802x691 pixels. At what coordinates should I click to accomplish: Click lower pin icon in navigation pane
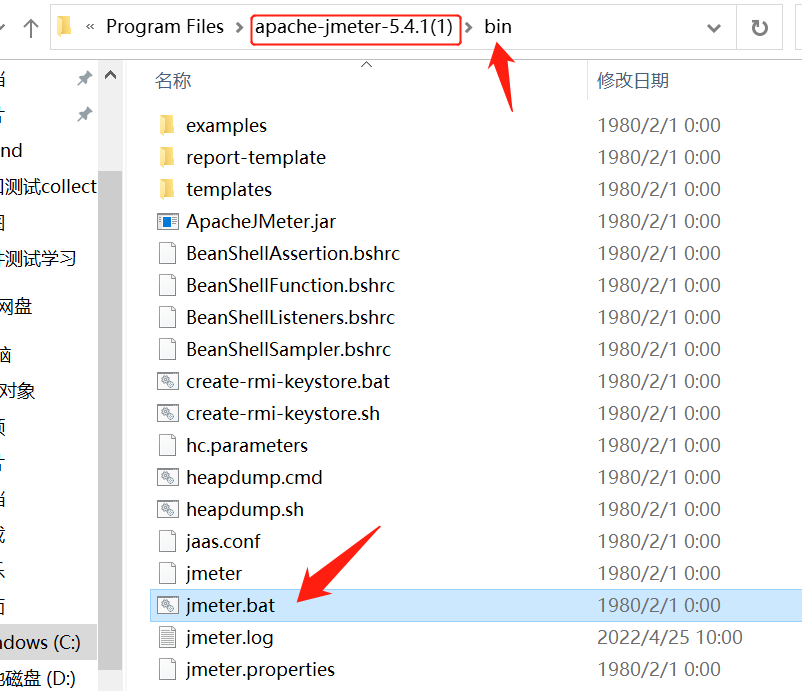pyautogui.click(x=84, y=114)
